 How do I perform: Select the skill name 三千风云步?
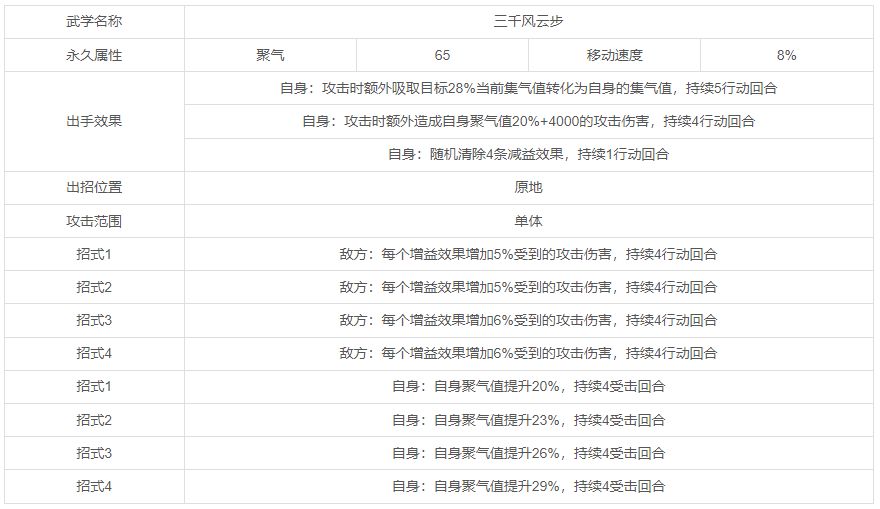click(x=528, y=22)
